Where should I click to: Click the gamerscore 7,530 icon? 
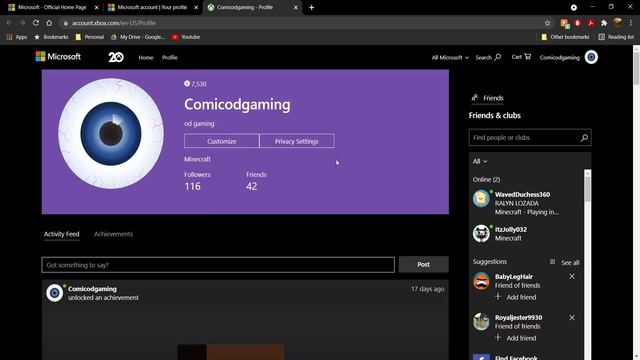[187, 84]
